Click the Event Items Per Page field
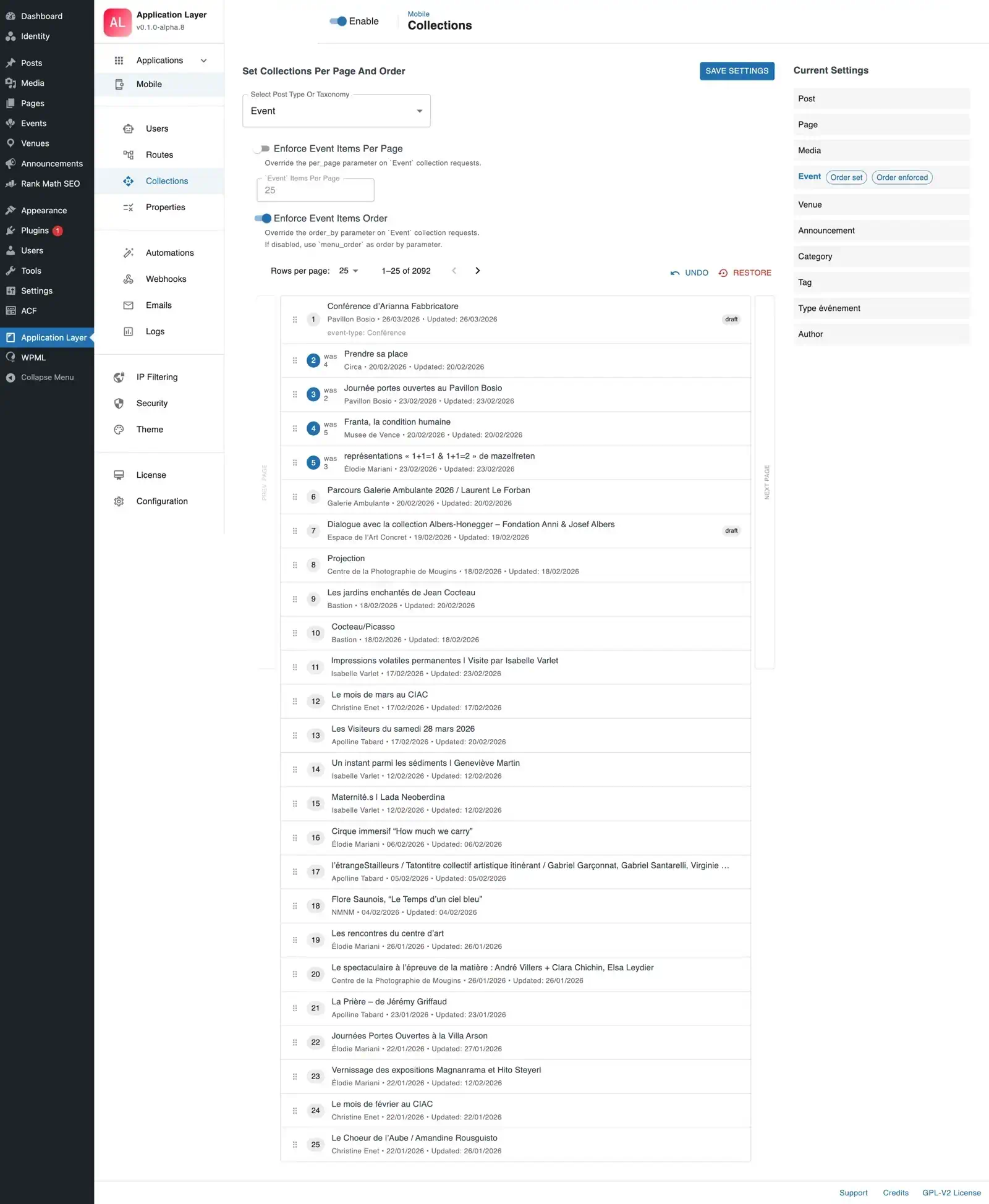This screenshot has height=1204, width=989. 315,190
